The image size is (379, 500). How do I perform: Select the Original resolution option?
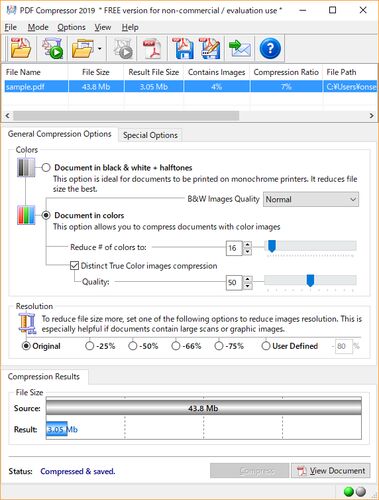point(26,346)
